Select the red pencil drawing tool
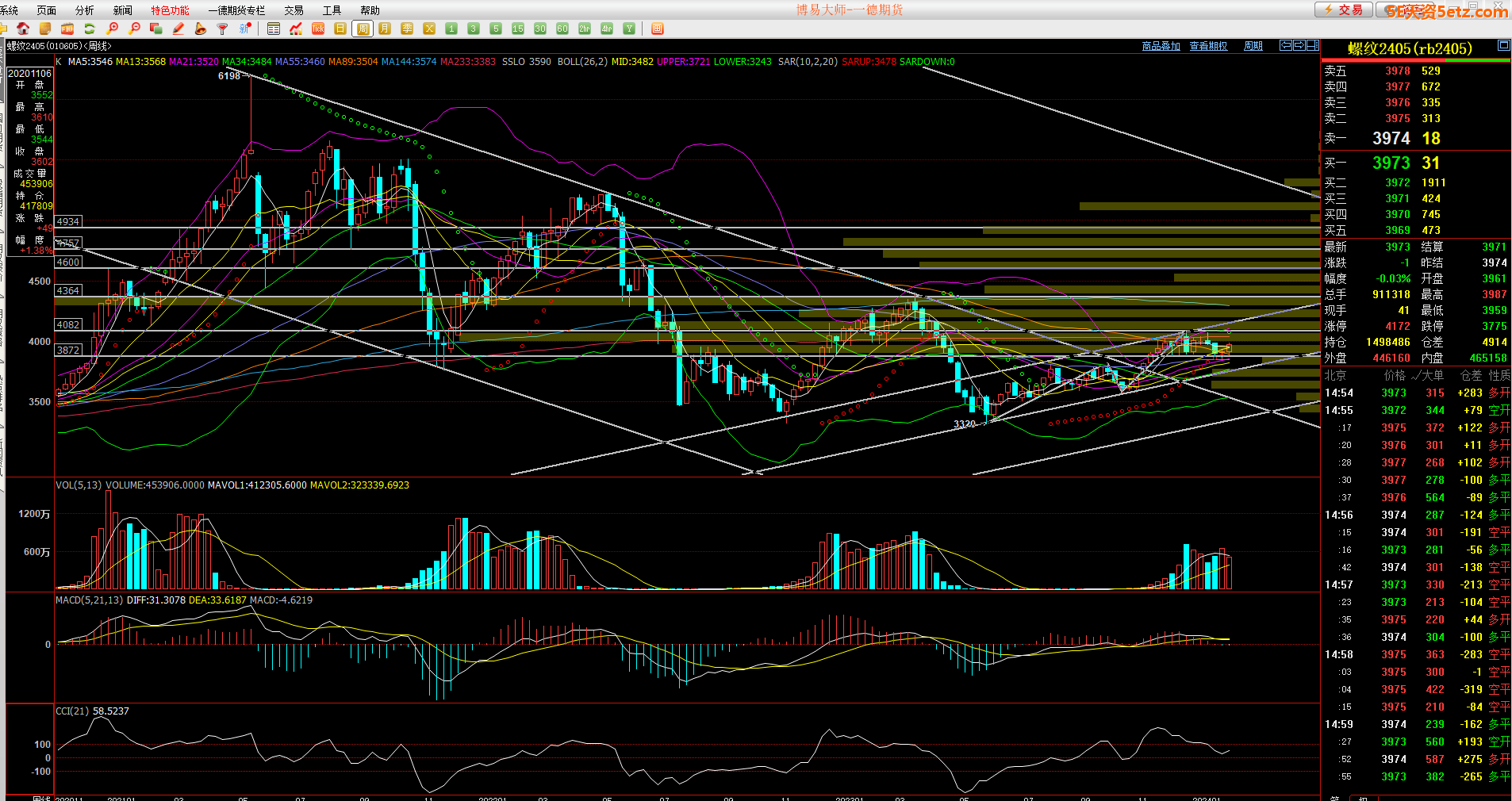This screenshot has width=1512, height=801. 178,29
